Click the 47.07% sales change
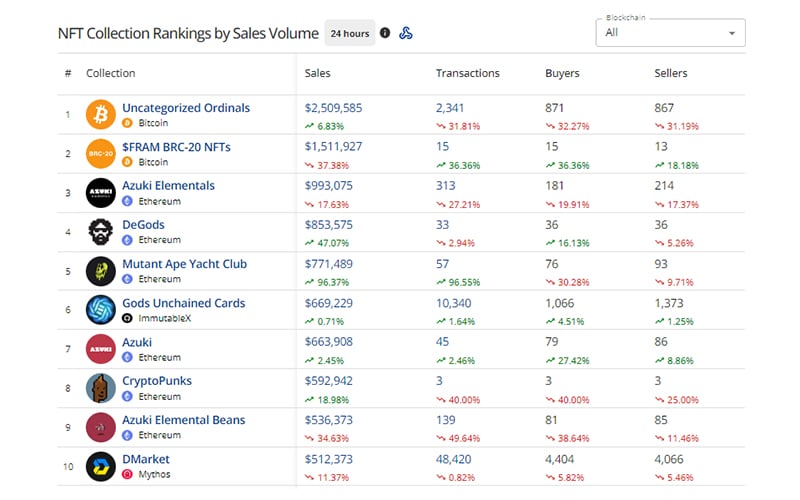This screenshot has width=800, height=500. click(x=327, y=243)
